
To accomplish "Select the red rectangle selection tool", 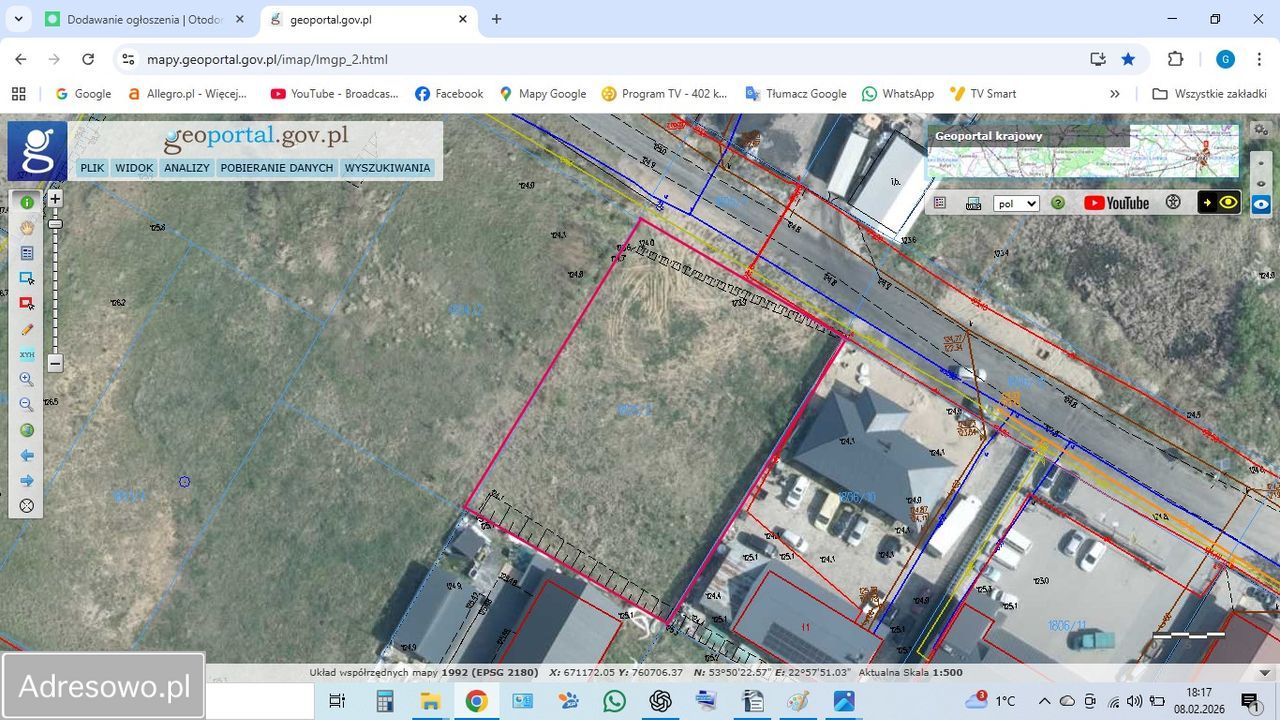I will 27,303.
